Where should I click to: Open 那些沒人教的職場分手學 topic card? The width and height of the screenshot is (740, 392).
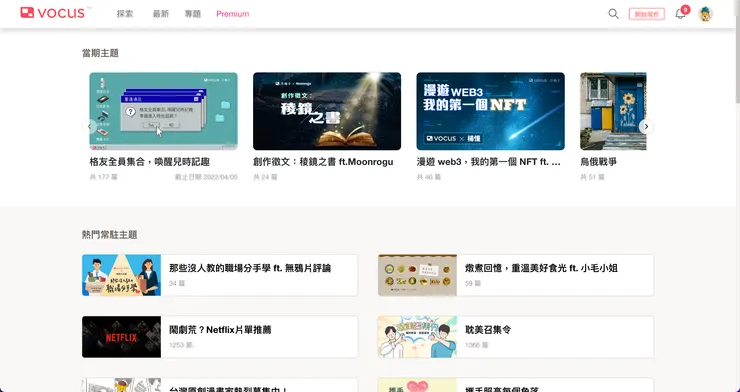click(220, 275)
